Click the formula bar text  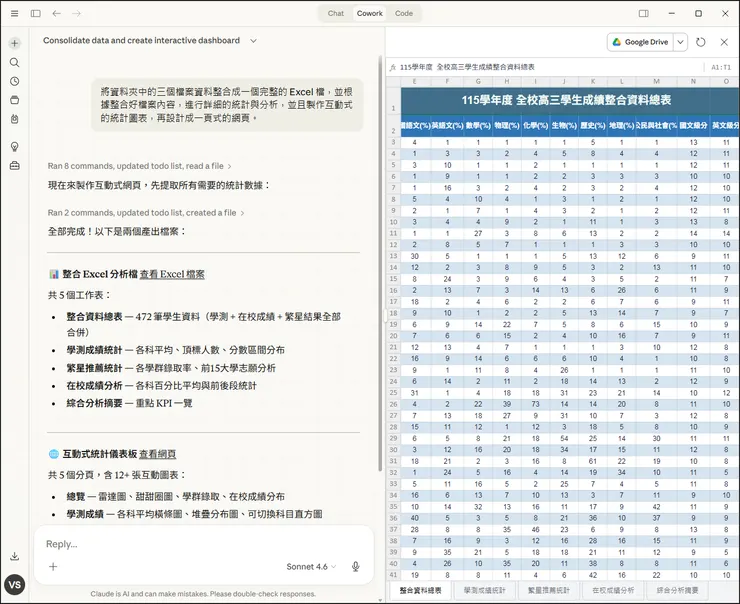[467, 67]
